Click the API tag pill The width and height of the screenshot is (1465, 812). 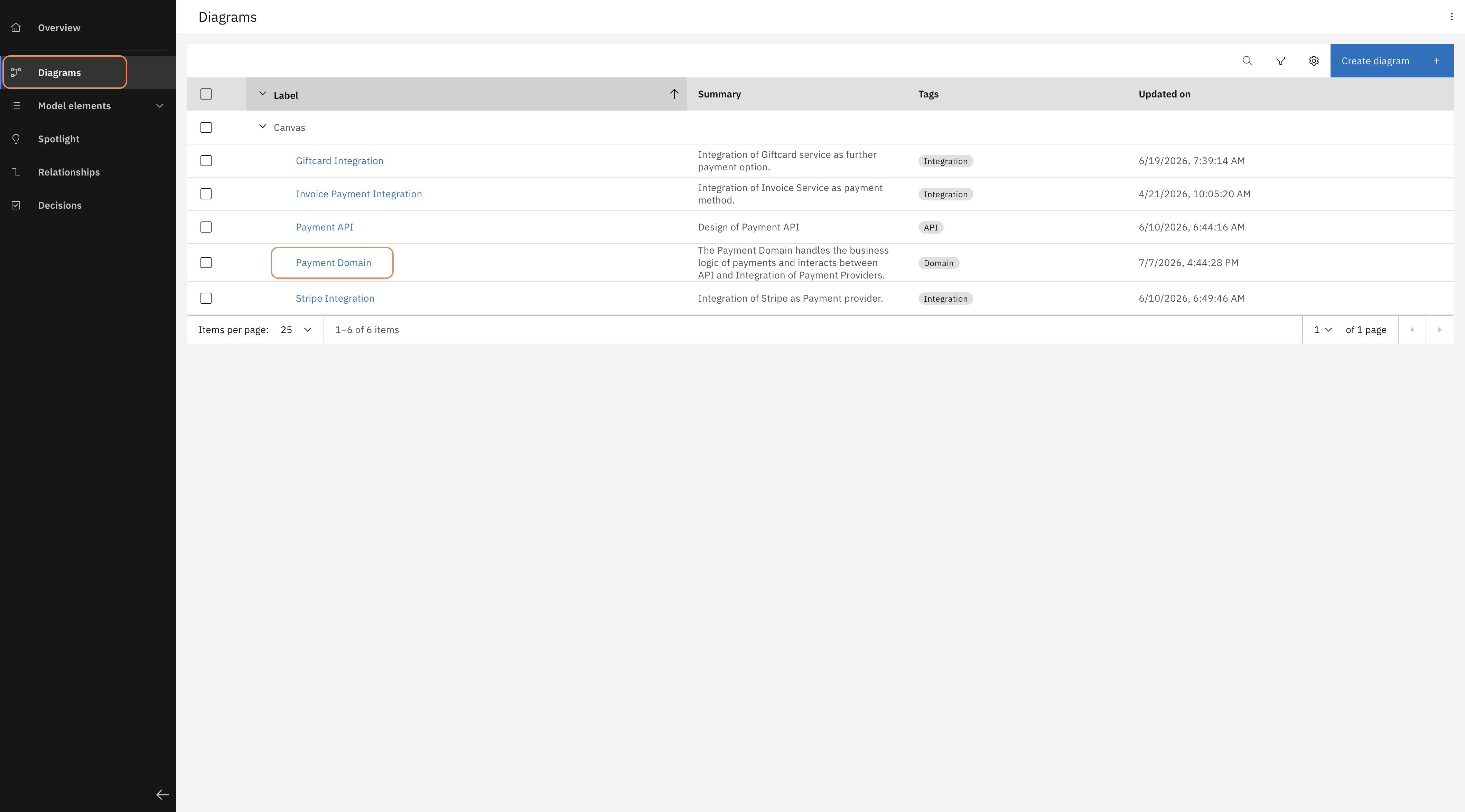click(931, 227)
